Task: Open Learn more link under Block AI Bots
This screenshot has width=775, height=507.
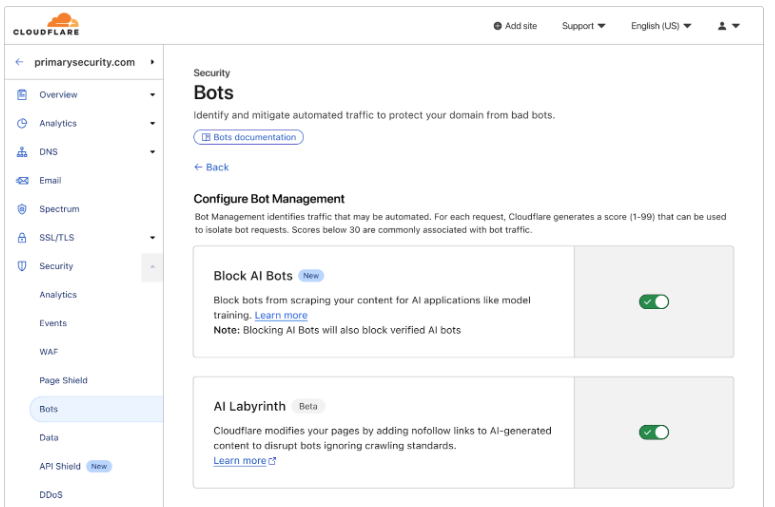Action: tap(281, 315)
